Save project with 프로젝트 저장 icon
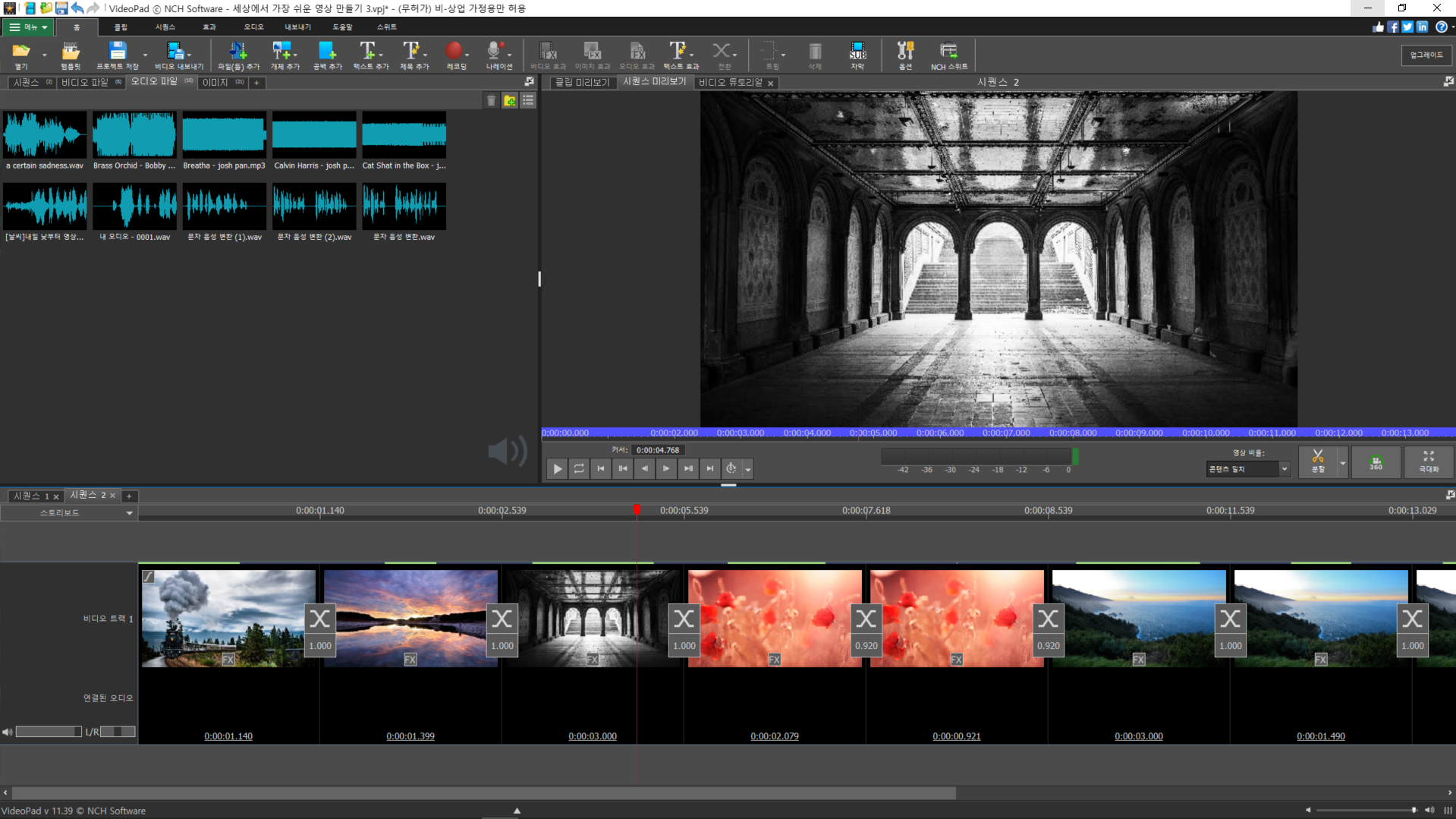Screen dimensions: 1456x819 117,55
